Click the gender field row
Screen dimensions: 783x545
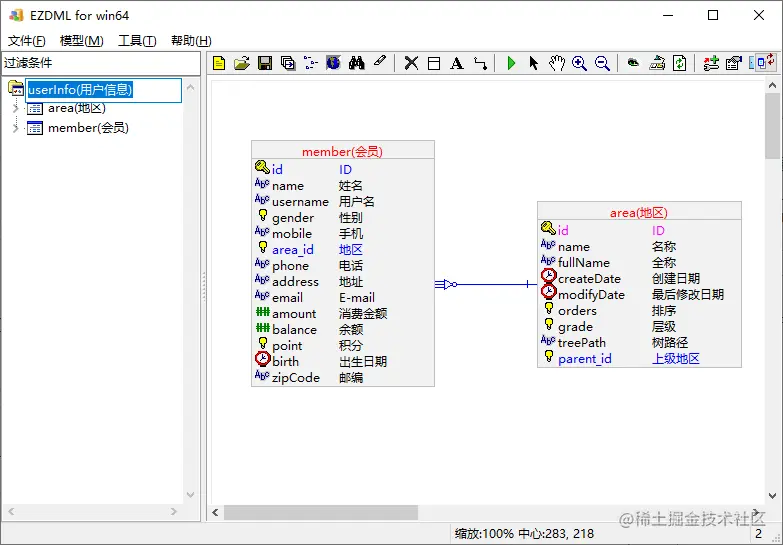pyautogui.click(x=343, y=218)
